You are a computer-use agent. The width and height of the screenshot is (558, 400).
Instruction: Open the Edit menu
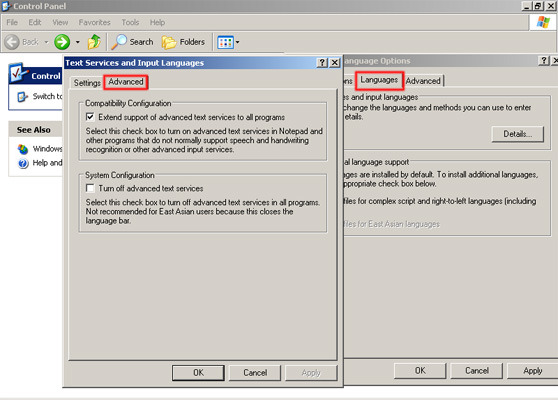point(35,22)
